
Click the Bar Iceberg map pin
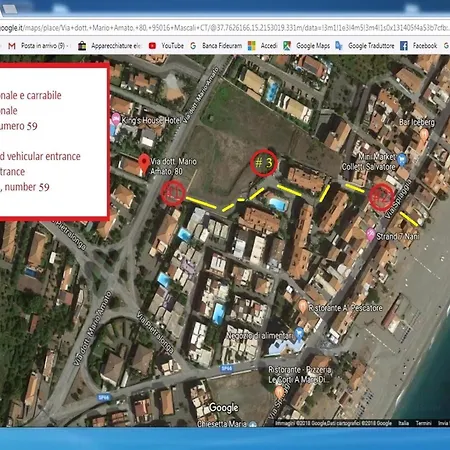[x=424, y=135]
